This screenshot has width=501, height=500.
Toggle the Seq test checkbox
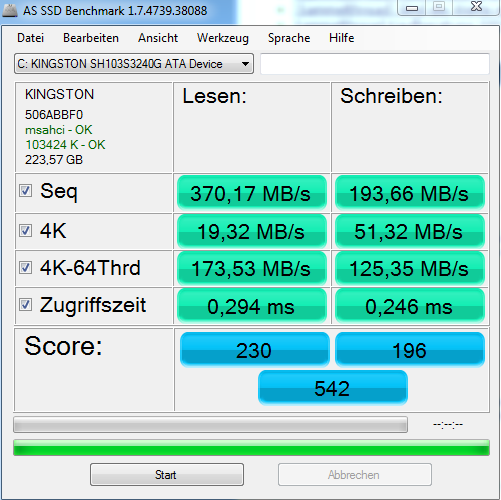tap(25, 191)
